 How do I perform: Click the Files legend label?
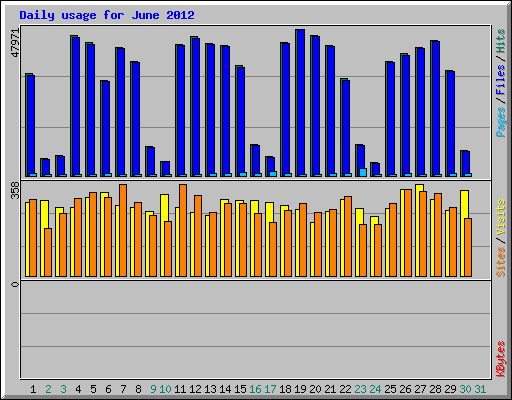point(501,79)
